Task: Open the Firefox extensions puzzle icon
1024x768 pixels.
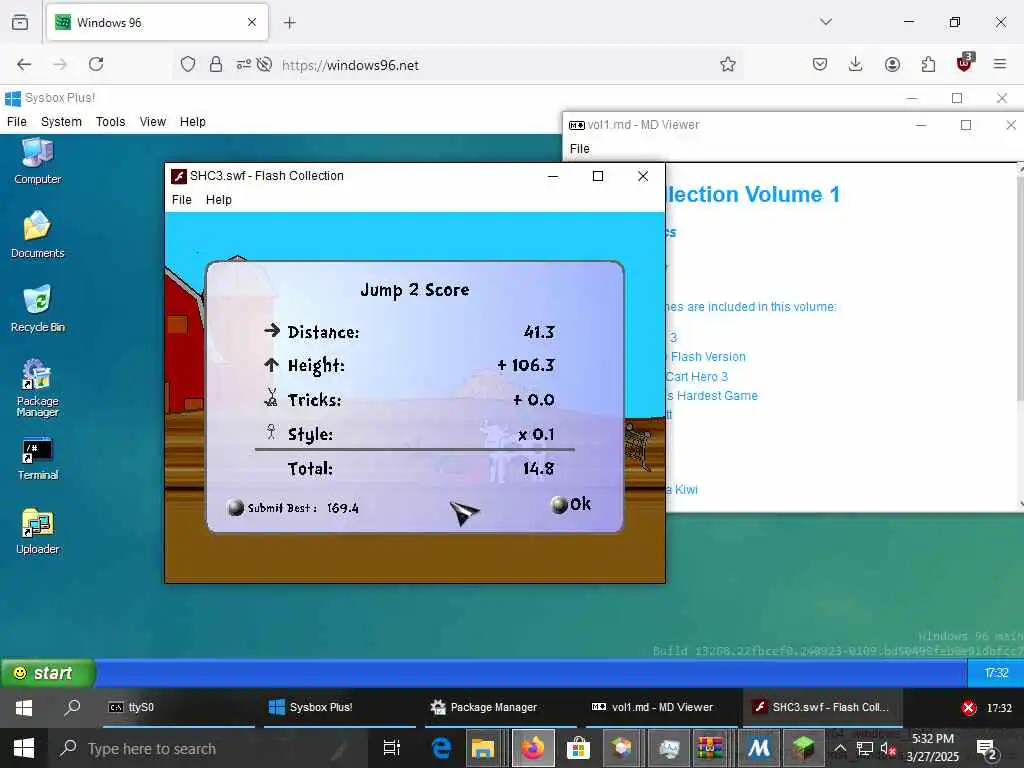Action: pyautogui.click(x=928, y=64)
